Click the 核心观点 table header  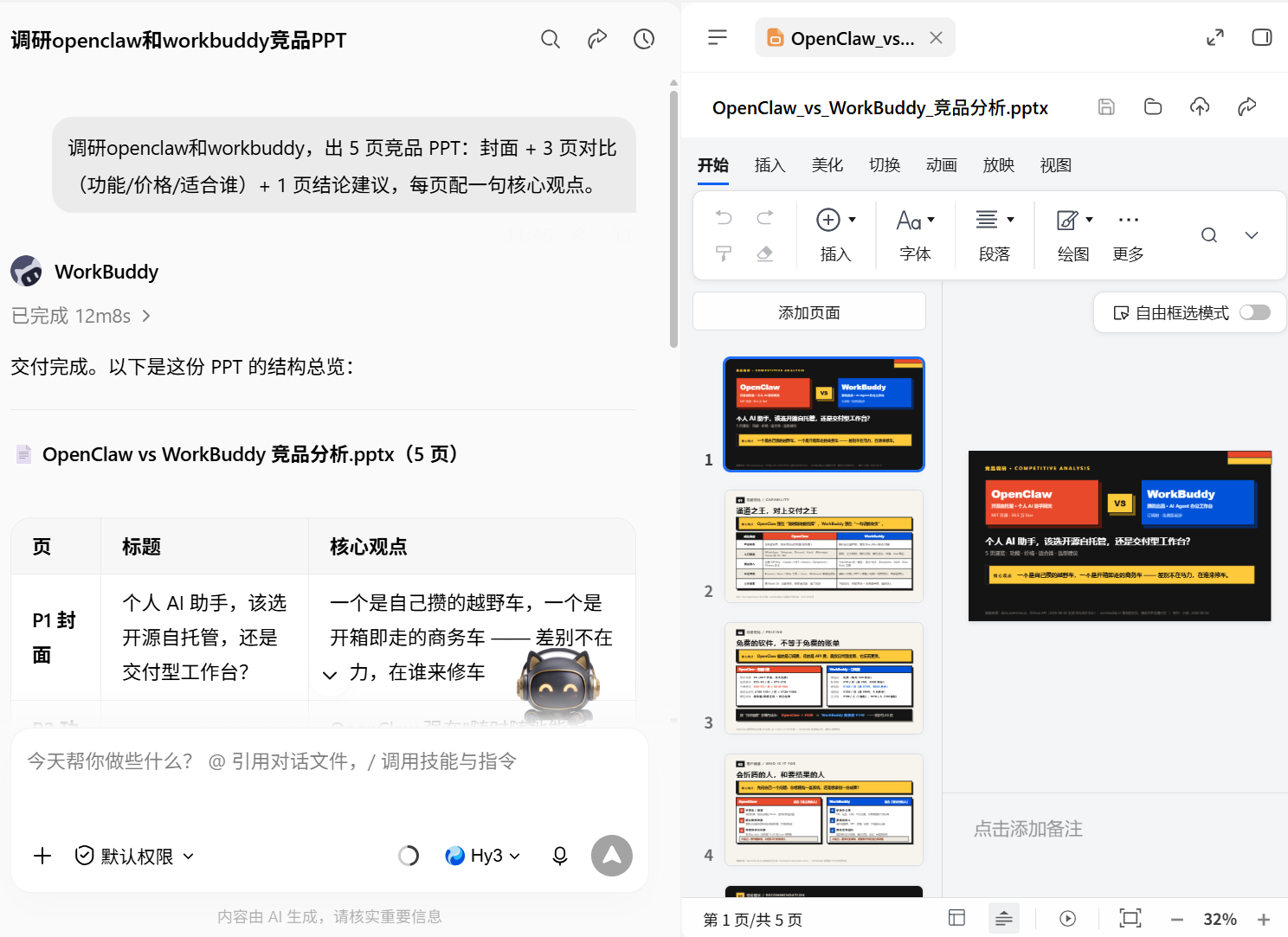click(x=368, y=547)
